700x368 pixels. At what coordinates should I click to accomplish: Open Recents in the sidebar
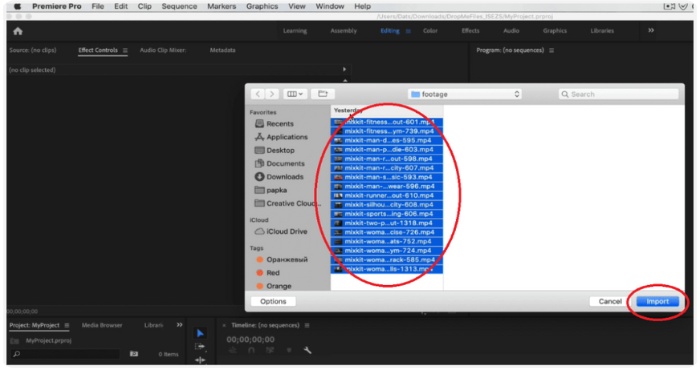coord(274,124)
